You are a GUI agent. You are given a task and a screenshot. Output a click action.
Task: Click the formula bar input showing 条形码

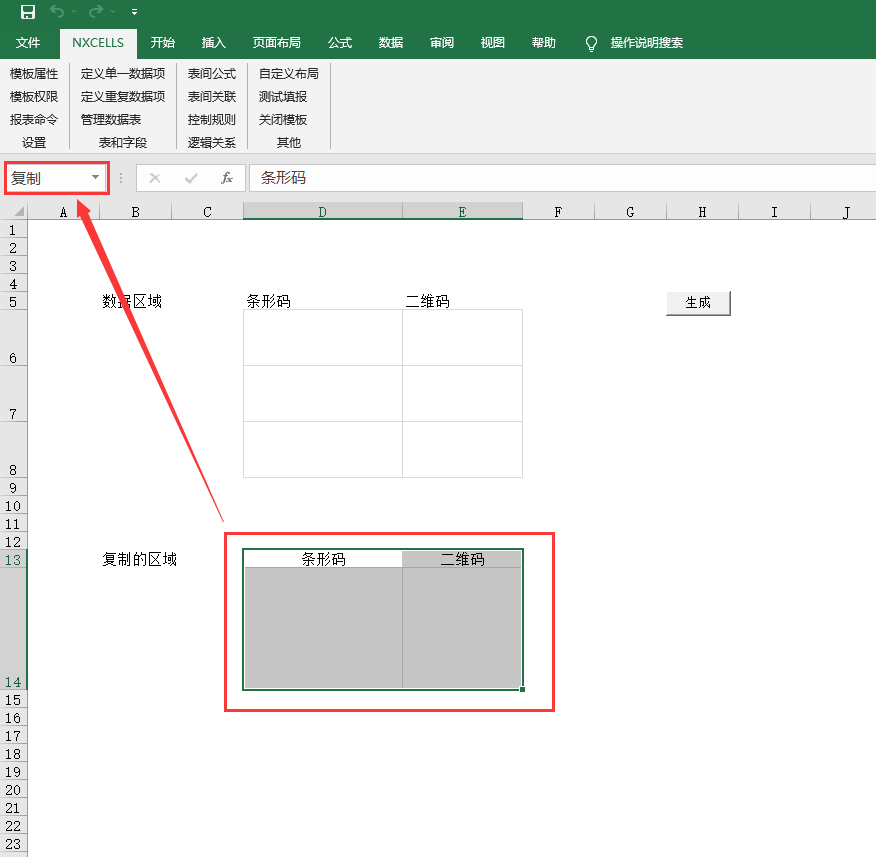pos(560,178)
